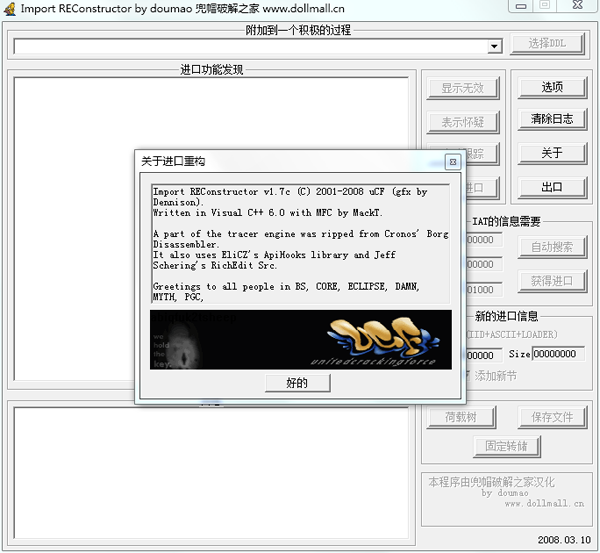Screen dimensions: 600x553
Task: Click the attach process combo box field
Action: [258, 46]
